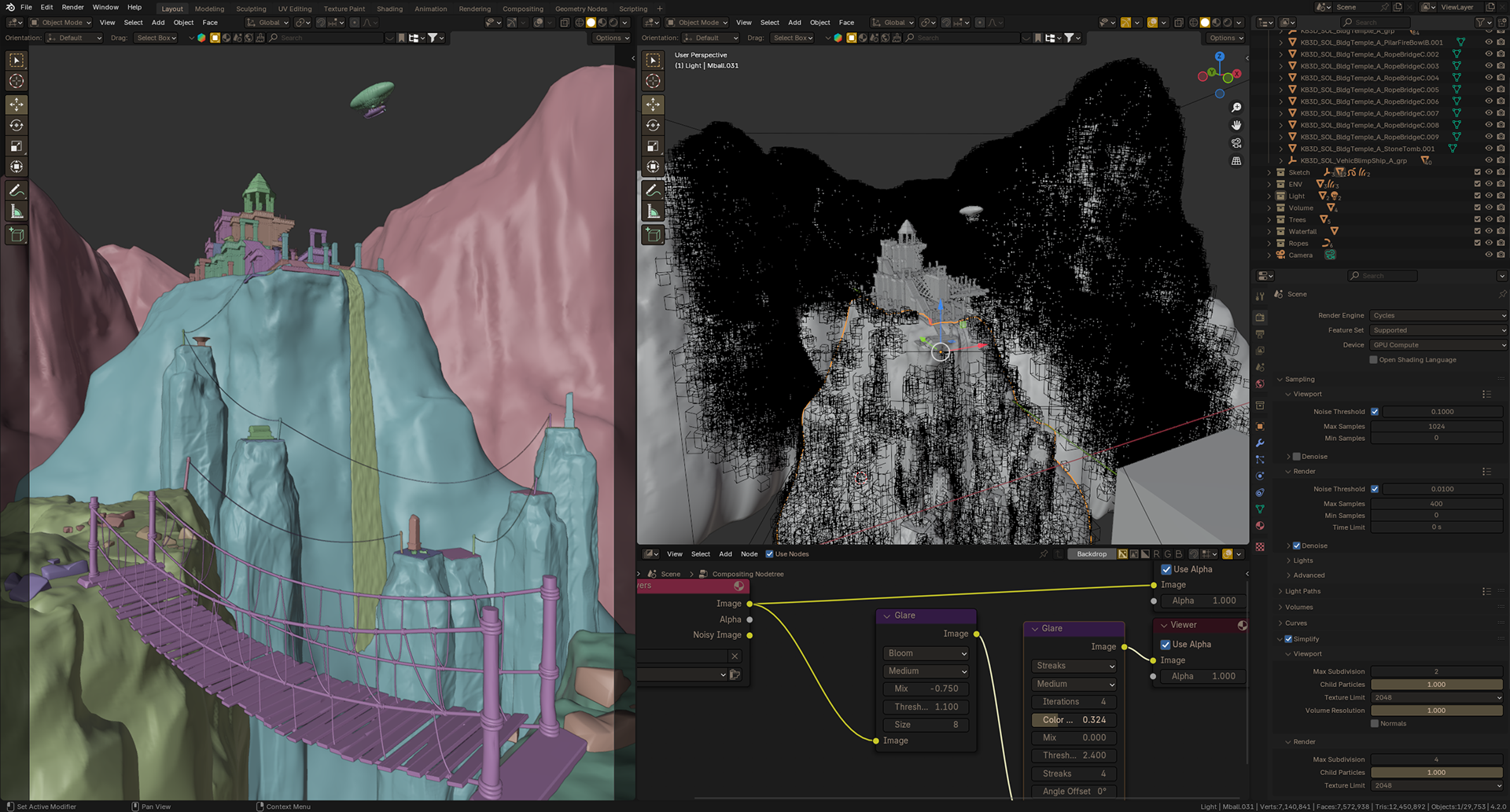1510x812 pixels.
Task: Open Object Mode dropdown in left viewport
Action: pos(60,23)
